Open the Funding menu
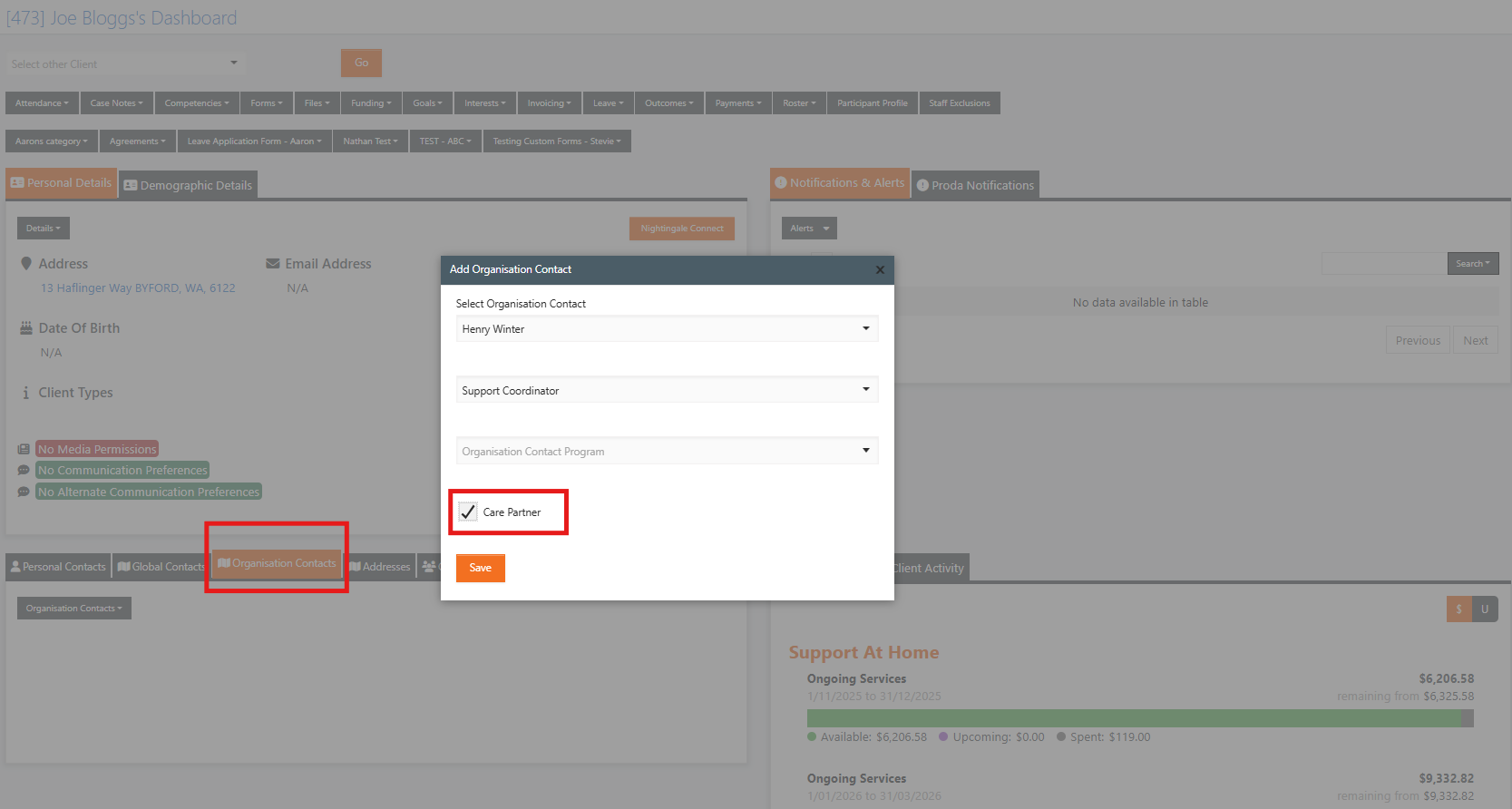The height and width of the screenshot is (809, 1512). point(372,103)
